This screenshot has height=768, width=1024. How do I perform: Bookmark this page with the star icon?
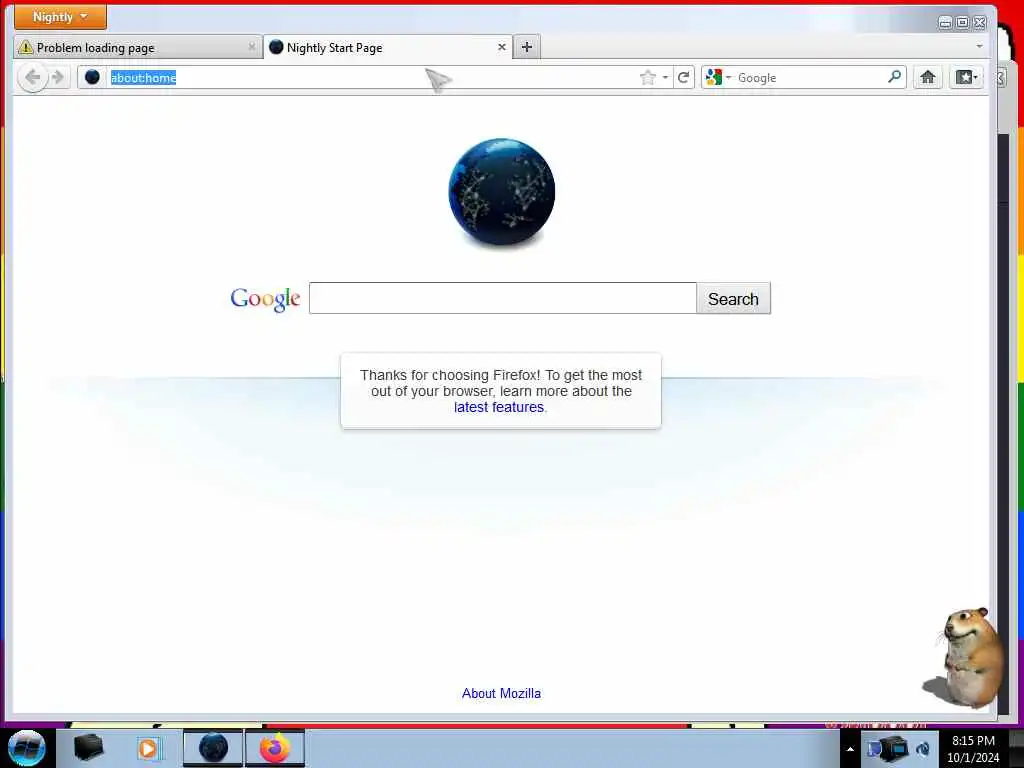tap(647, 78)
